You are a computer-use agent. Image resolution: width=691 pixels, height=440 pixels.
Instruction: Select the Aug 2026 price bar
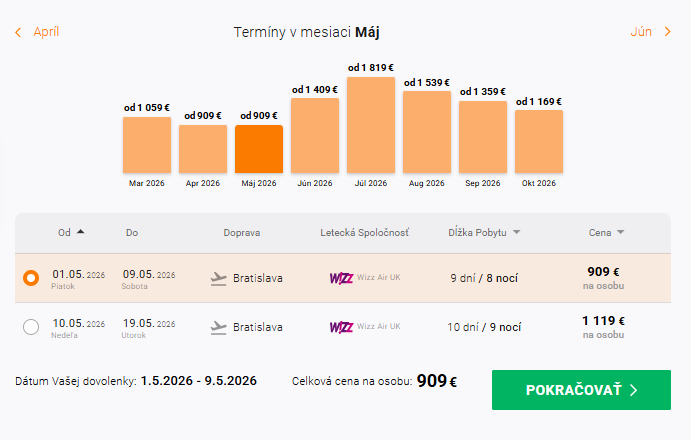pyautogui.click(x=427, y=132)
